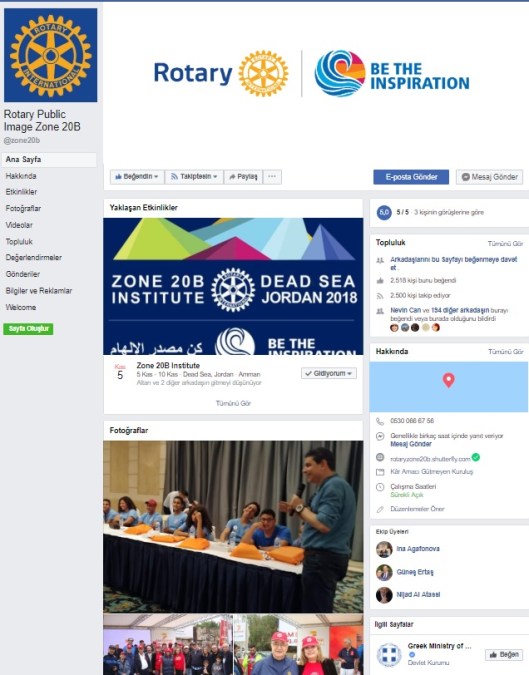Viewport: 529px width, 675px height.
Task: Click the 5,0 rating badge icon
Action: pyautogui.click(x=384, y=212)
